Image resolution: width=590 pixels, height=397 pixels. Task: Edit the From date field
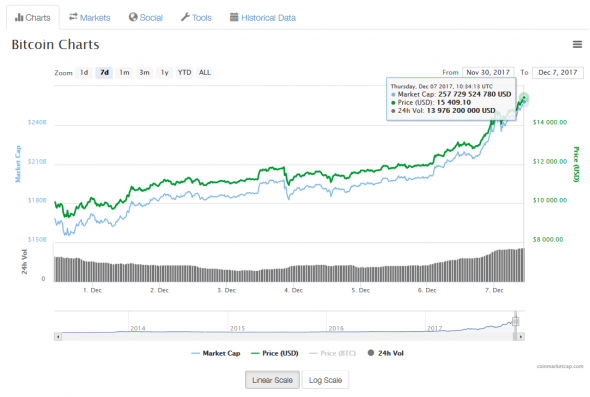pyautogui.click(x=488, y=72)
